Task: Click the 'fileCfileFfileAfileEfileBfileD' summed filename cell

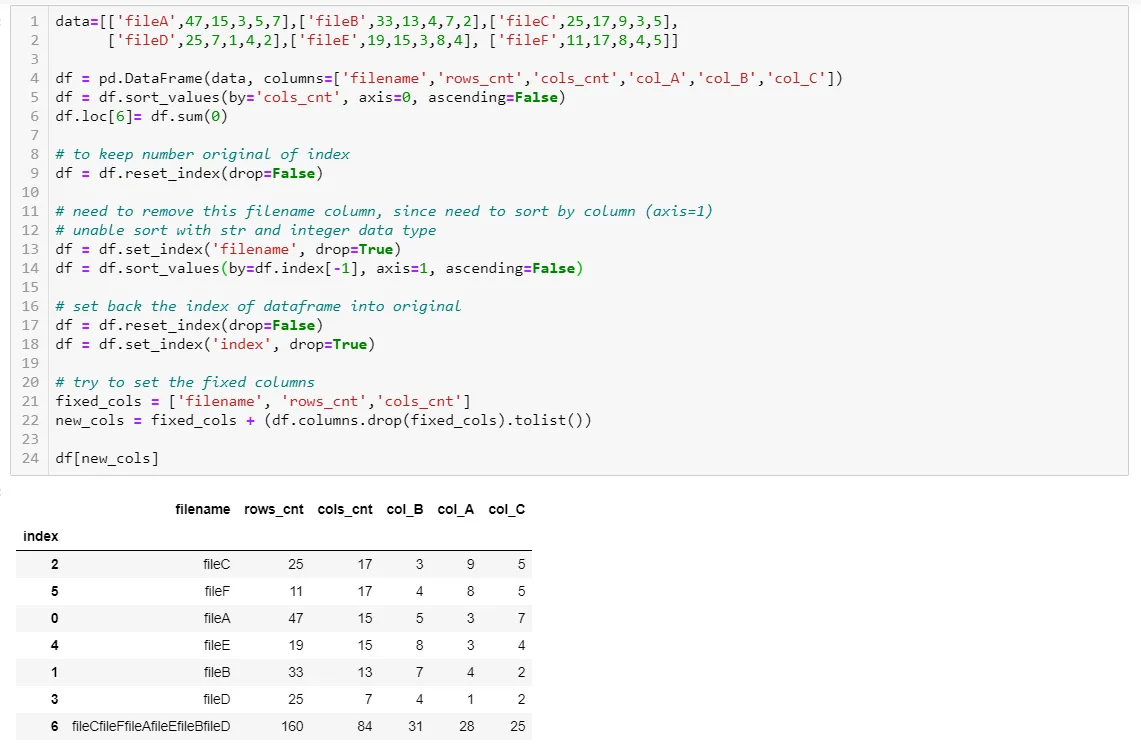Action: click(x=151, y=726)
